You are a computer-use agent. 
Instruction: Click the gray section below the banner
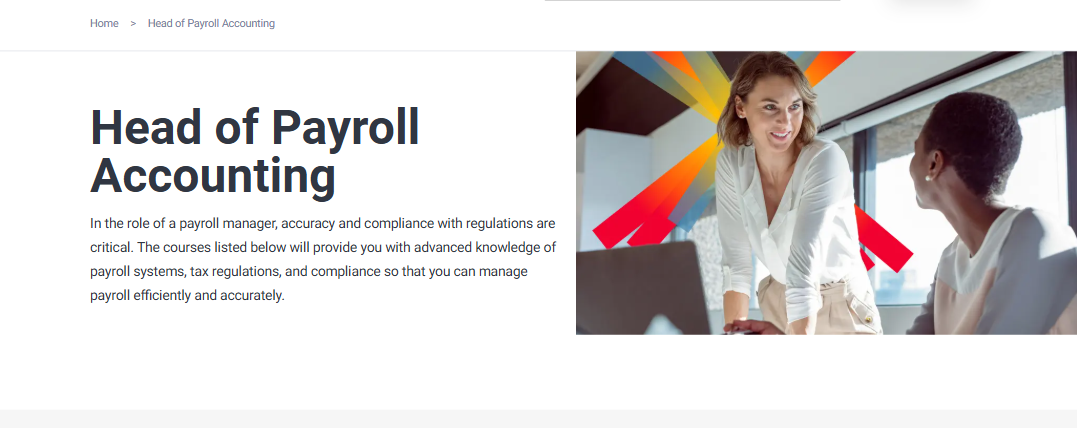point(538,419)
